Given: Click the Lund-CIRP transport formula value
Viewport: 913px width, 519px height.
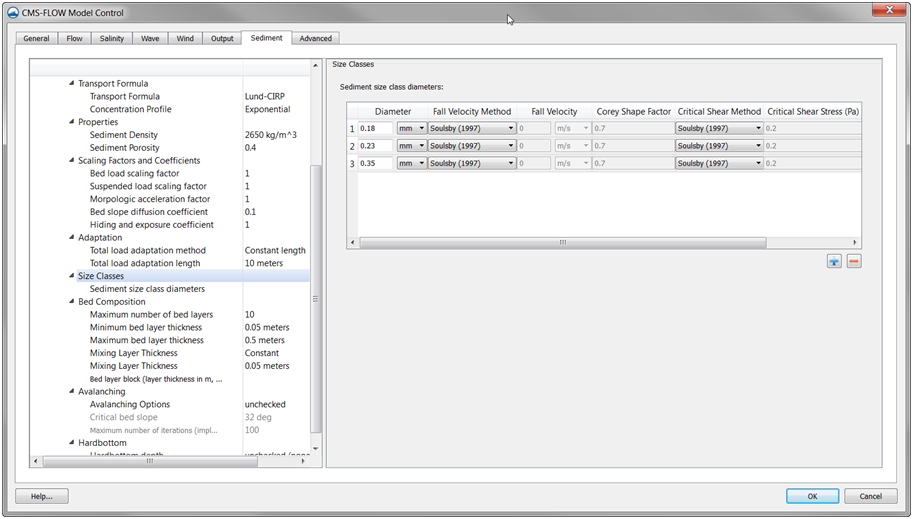Looking at the screenshot, I should coord(265,96).
